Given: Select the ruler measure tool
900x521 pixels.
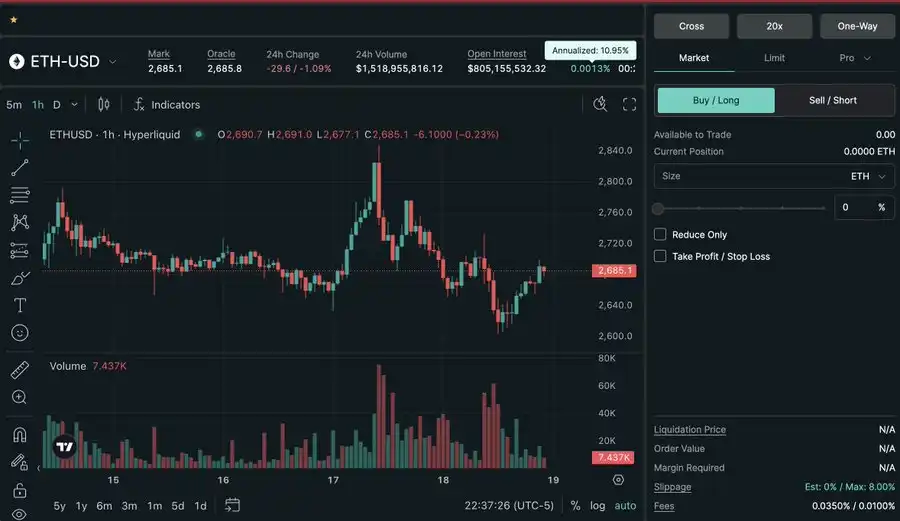Looking at the screenshot, I should click(20, 371).
